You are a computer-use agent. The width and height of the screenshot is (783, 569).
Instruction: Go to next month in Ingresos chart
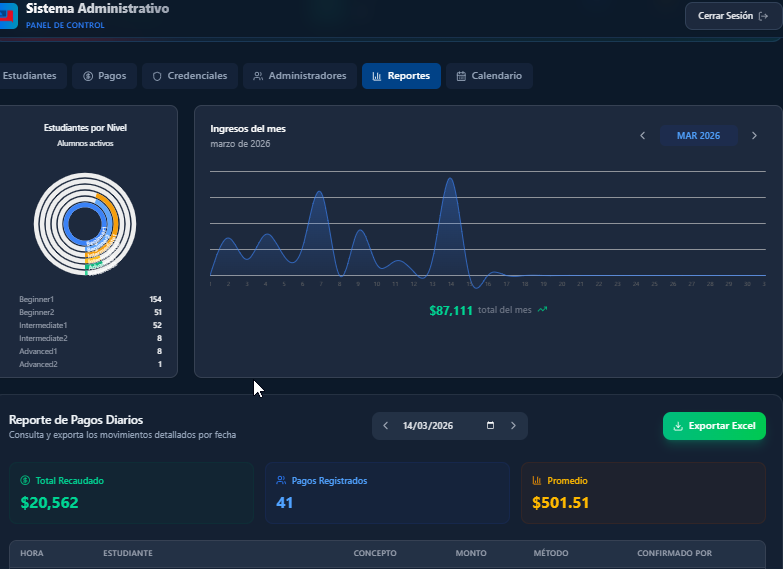(x=754, y=135)
